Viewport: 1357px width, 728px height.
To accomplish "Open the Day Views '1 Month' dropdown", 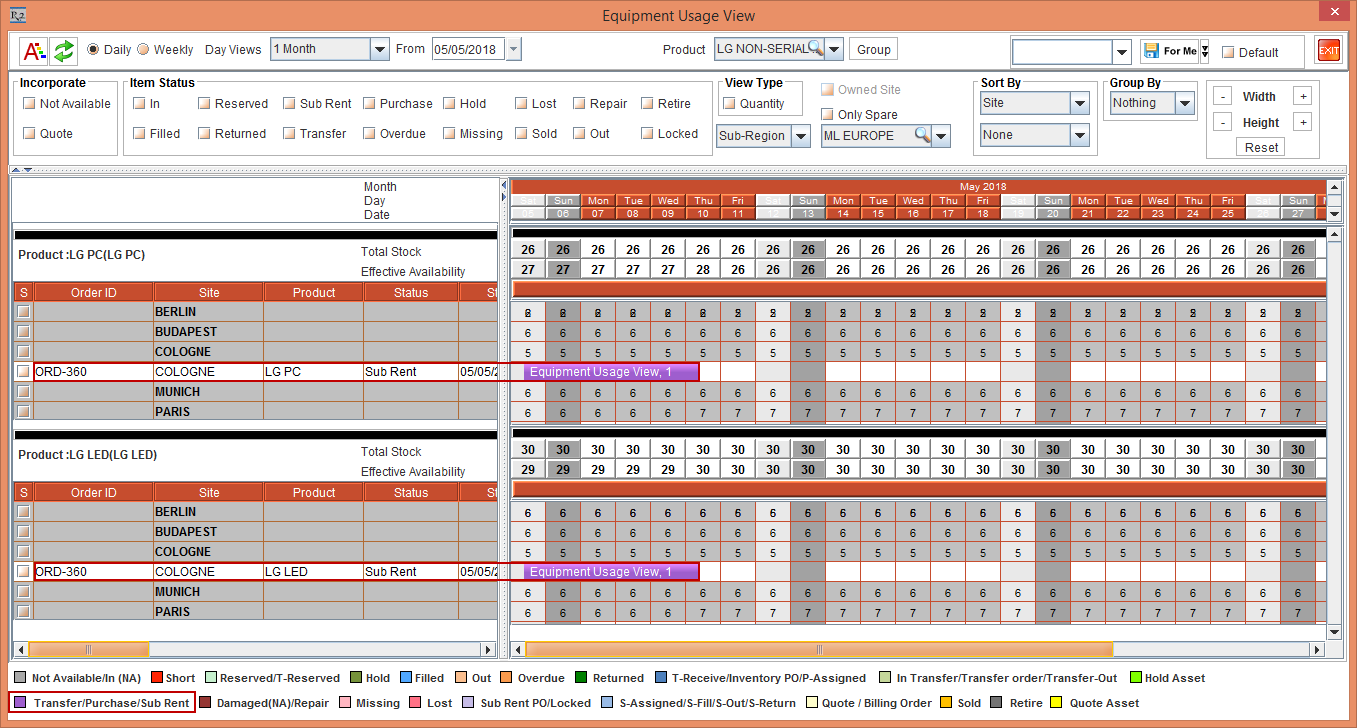I will [379, 49].
